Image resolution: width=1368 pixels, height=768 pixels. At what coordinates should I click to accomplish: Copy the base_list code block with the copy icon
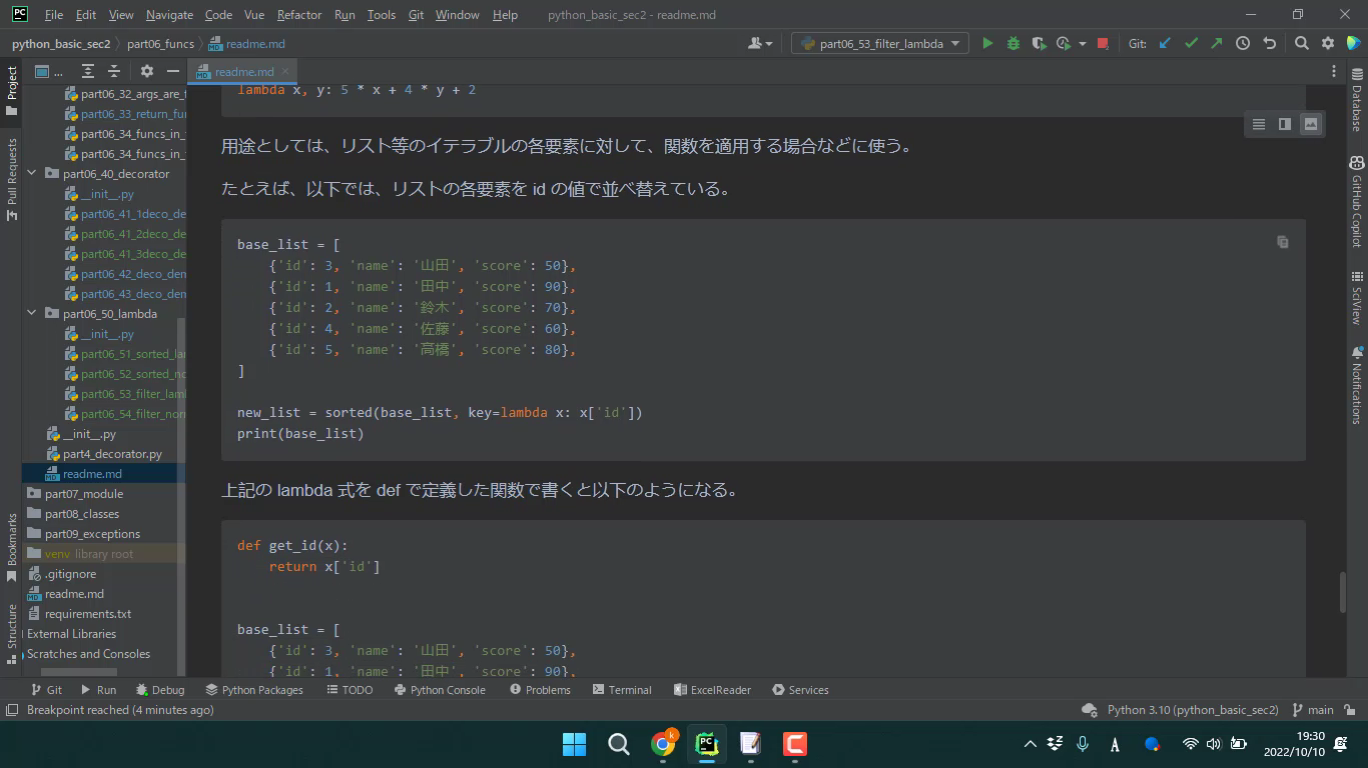pos(1282,242)
